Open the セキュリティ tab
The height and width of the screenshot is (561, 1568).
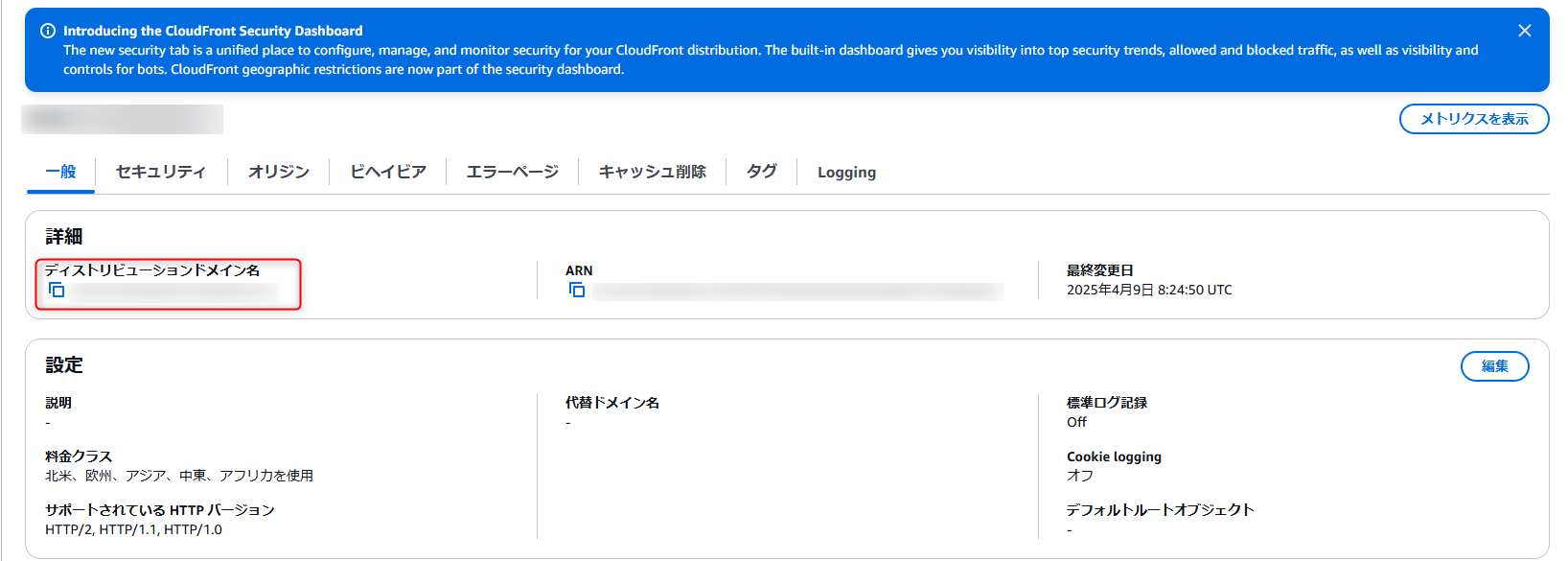click(x=161, y=172)
